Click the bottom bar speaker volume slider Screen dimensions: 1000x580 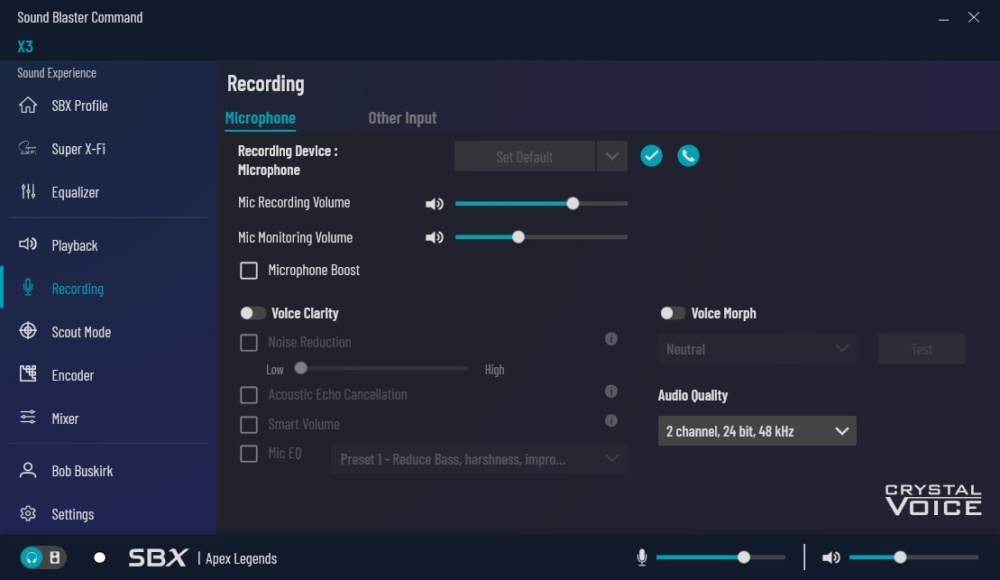[x=914, y=558]
